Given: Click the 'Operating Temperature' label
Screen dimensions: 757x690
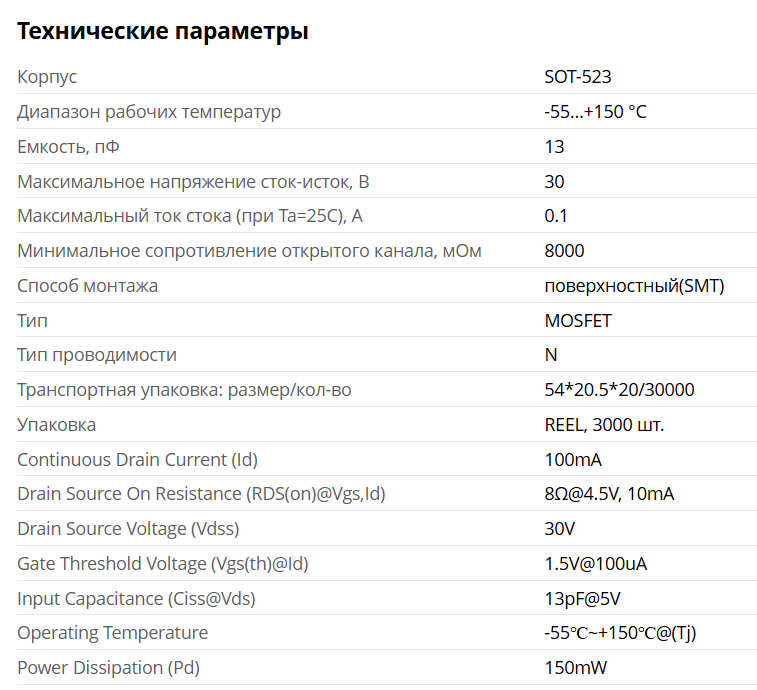Looking at the screenshot, I should pyautogui.click(x=113, y=633).
